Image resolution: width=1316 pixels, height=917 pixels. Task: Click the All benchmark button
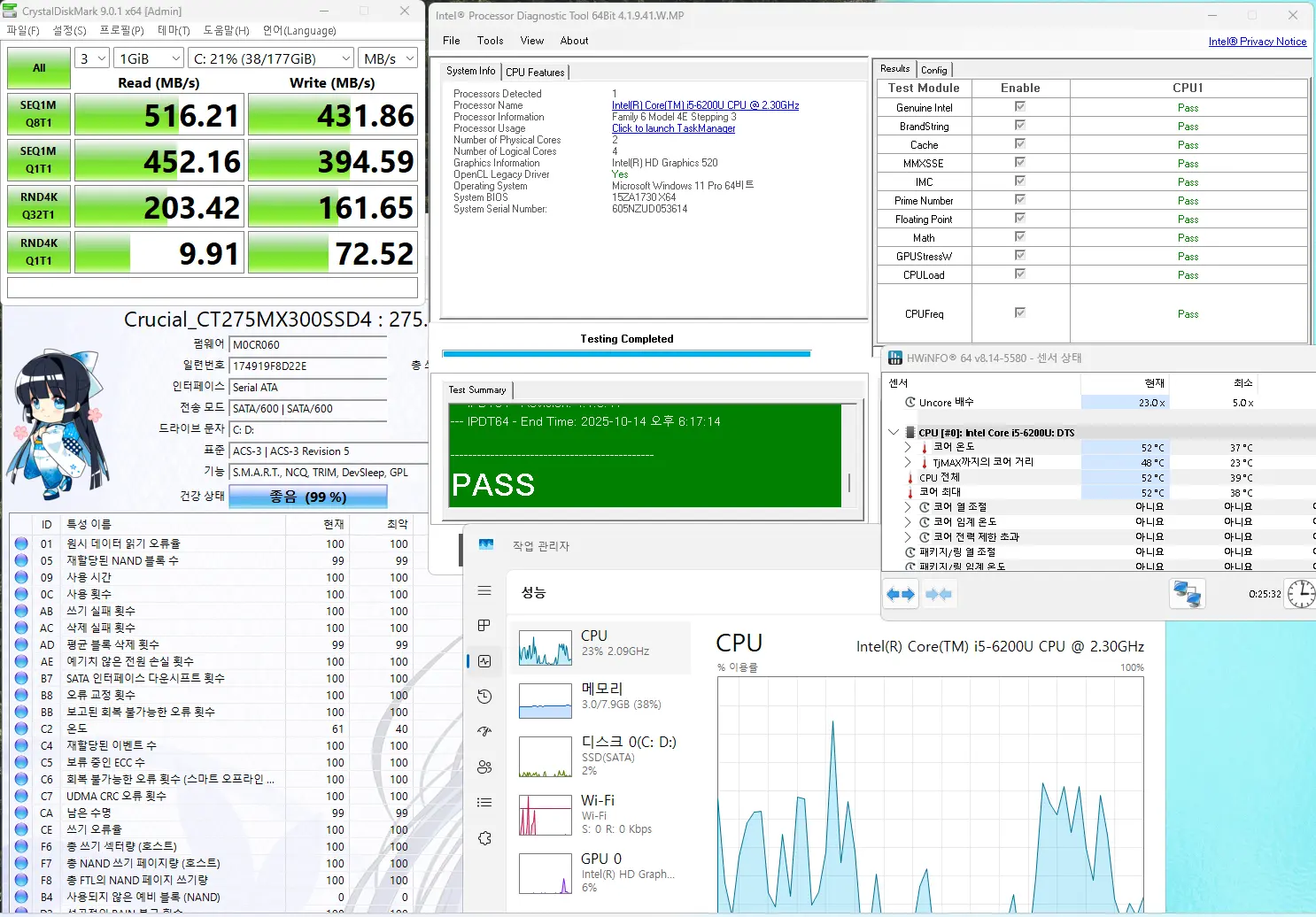click(39, 68)
